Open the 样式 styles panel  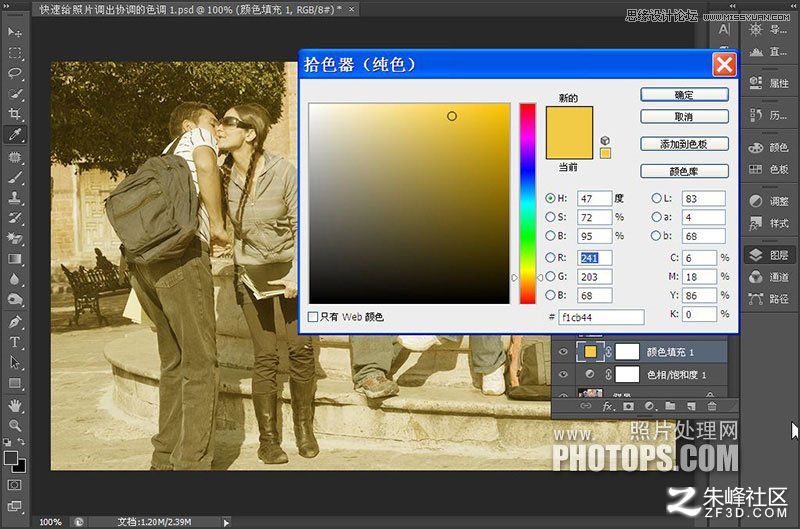pyautogui.click(x=770, y=223)
